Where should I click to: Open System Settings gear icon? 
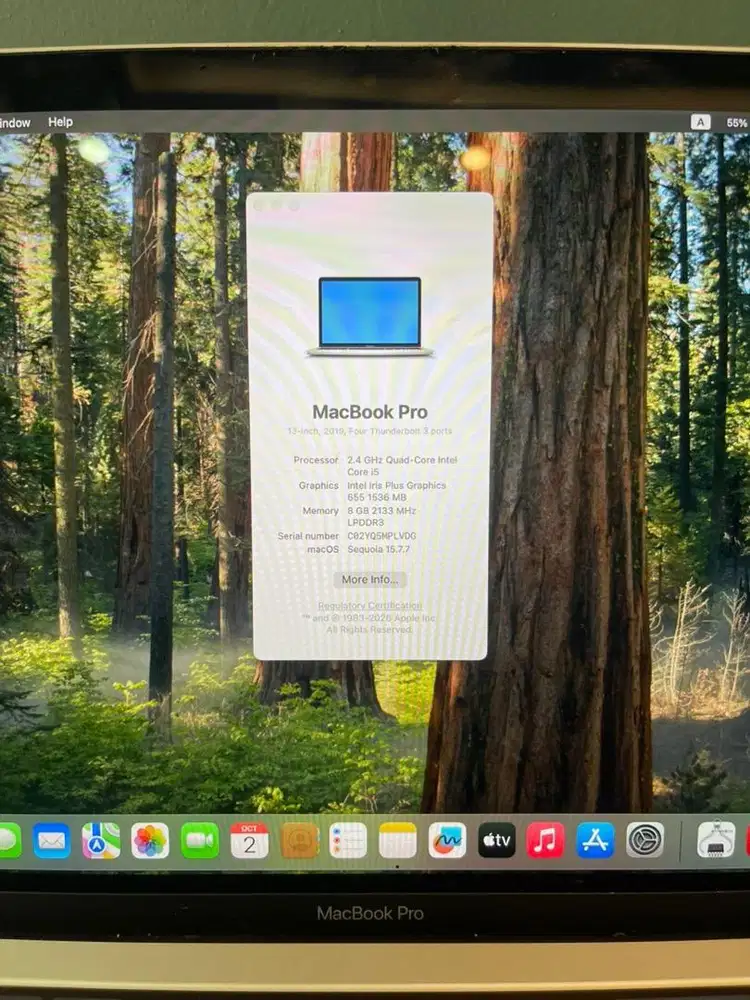645,840
